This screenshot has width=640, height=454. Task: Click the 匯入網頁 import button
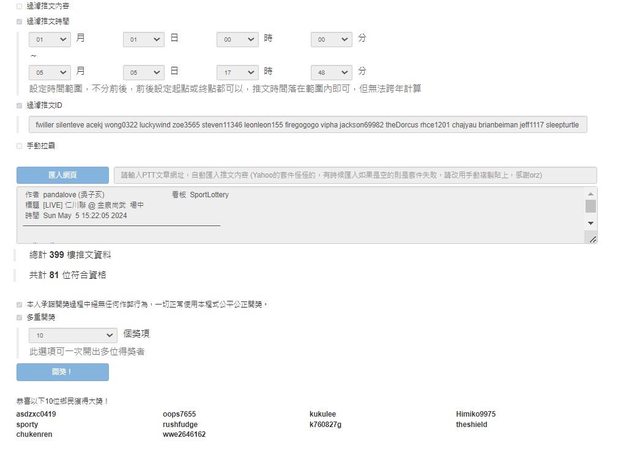point(62,174)
